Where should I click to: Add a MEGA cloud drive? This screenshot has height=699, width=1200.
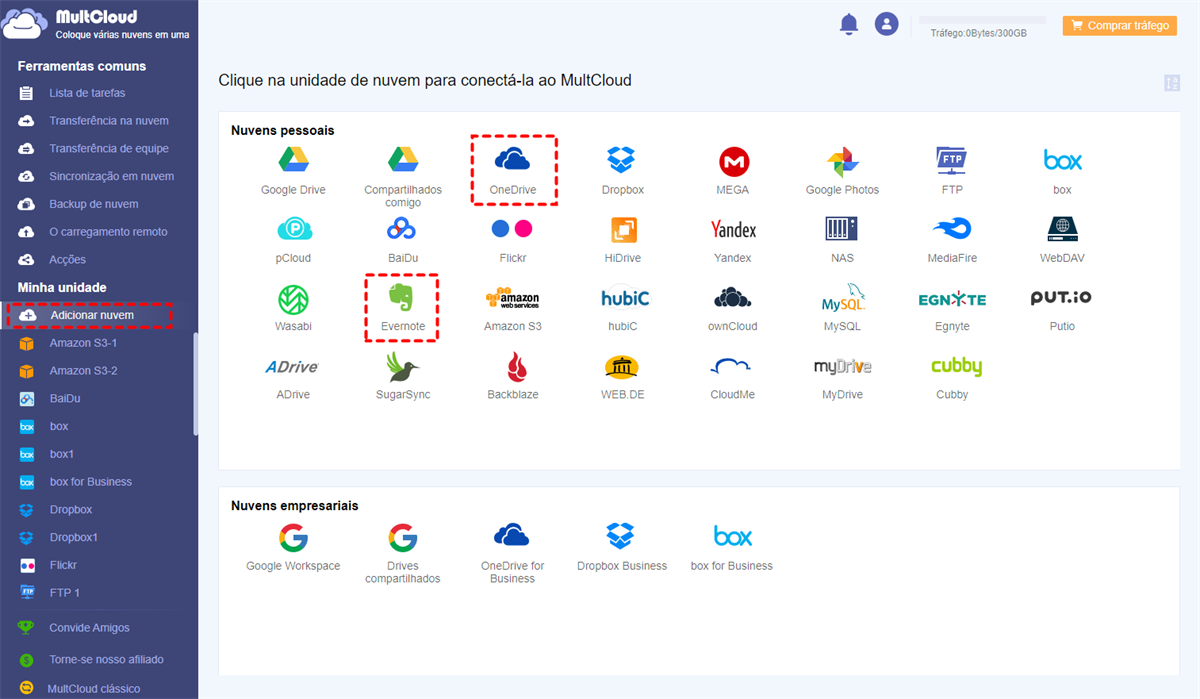[733, 170]
